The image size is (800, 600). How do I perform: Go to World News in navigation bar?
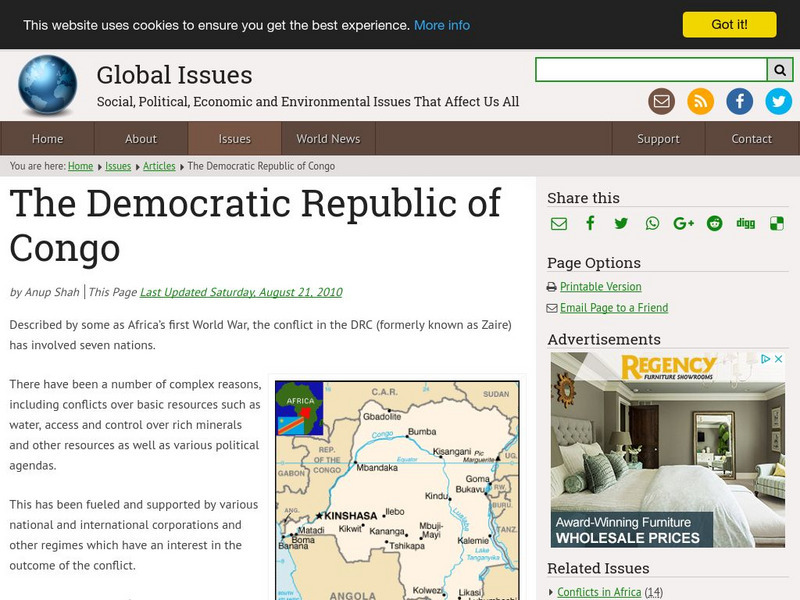(328, 139)
